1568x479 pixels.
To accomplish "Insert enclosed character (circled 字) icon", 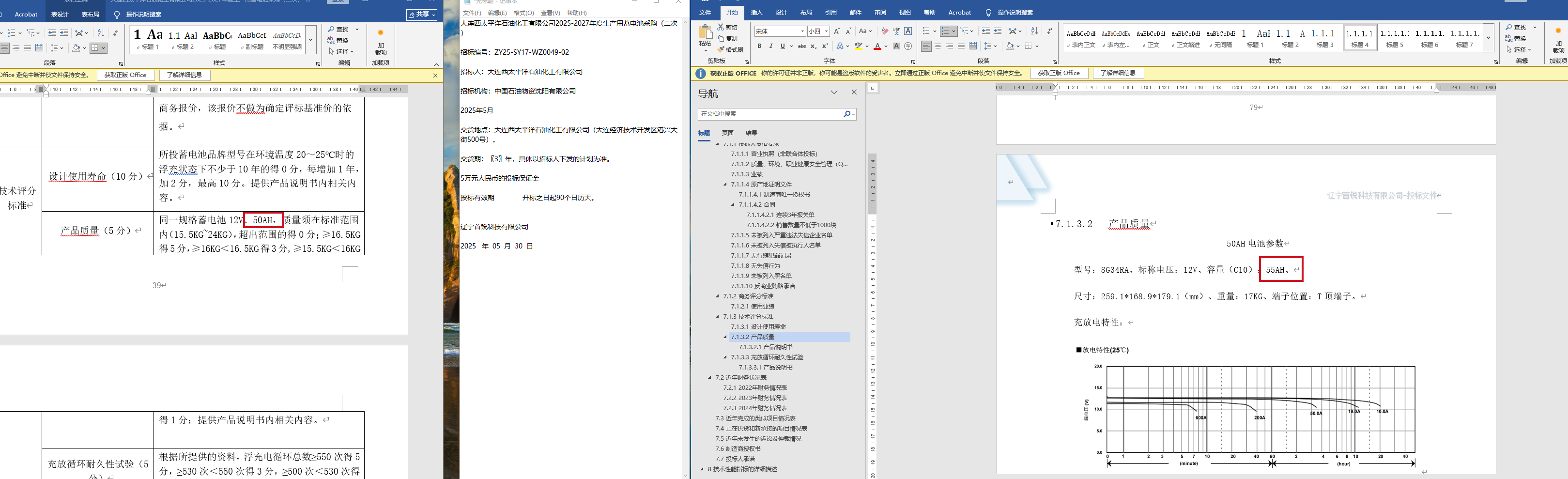I will (908, 46).
